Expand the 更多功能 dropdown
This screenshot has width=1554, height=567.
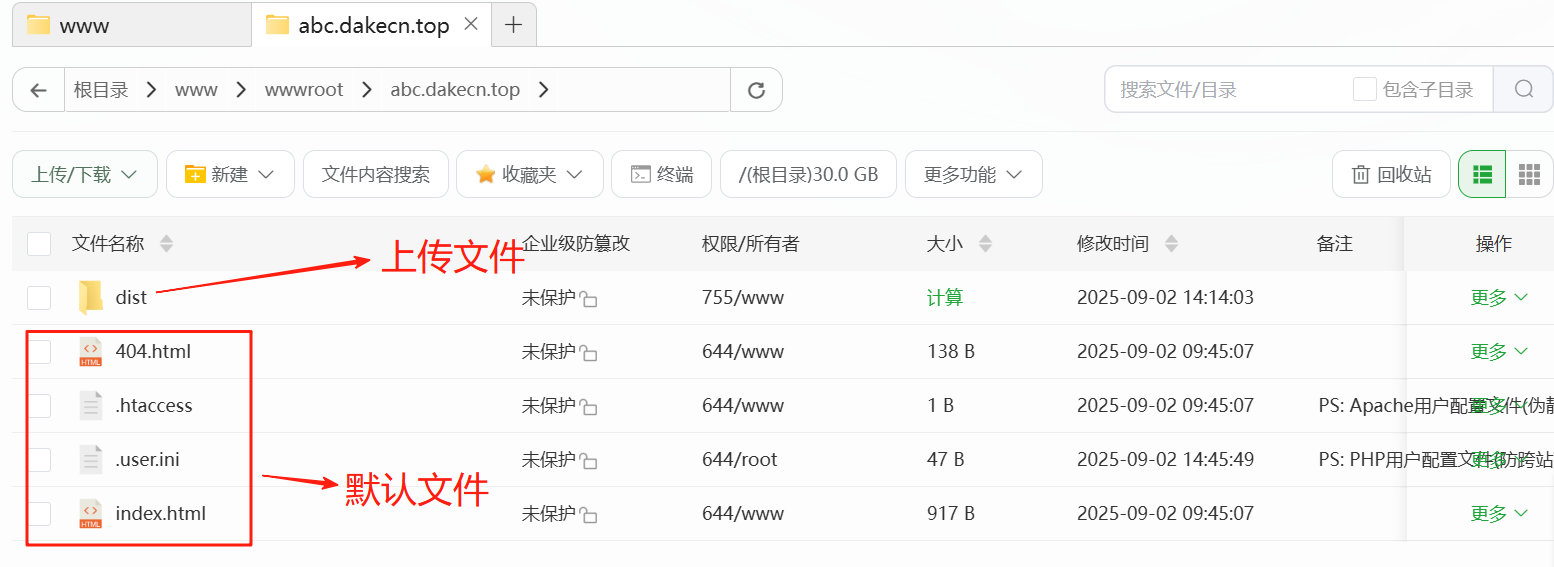point(973,175)
